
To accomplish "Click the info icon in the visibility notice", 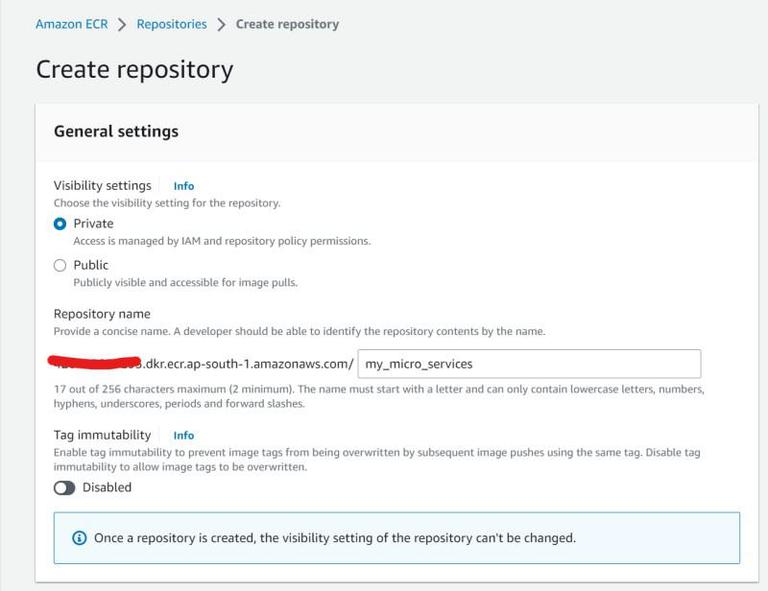I will (80, 538).
